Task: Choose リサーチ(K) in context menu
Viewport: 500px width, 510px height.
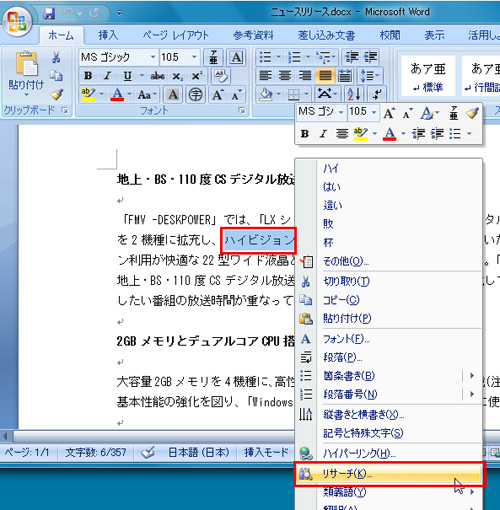Action: pyautogui.click(x=389, y=474)
